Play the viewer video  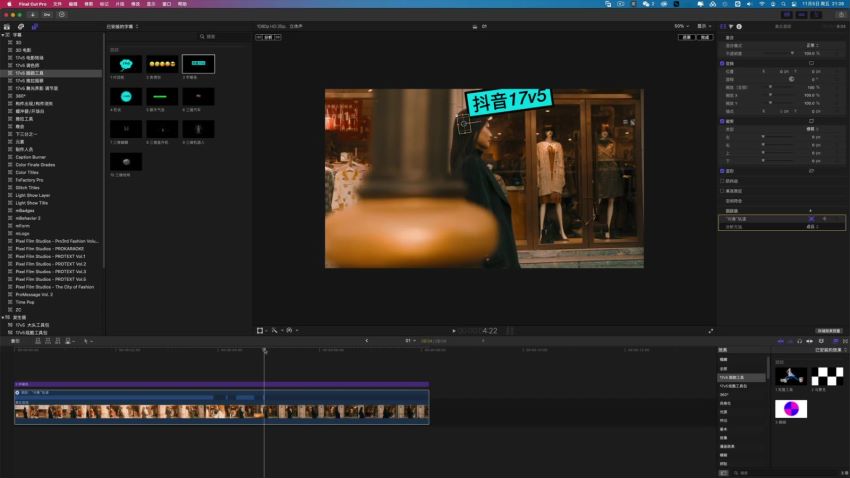[x=454, y=331]
